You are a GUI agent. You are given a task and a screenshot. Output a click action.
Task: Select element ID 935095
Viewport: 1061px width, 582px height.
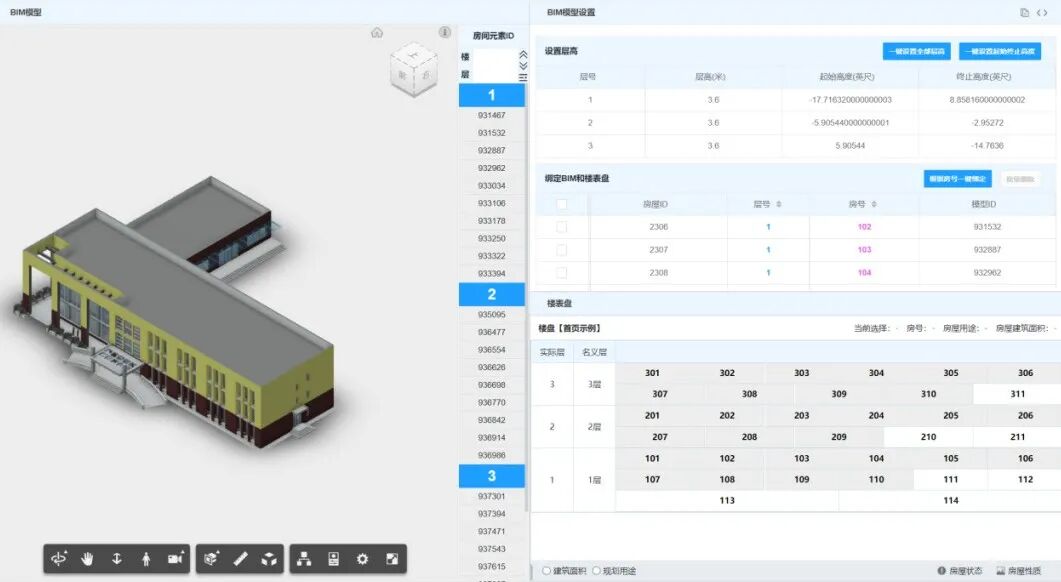click(x=491, y=314)
